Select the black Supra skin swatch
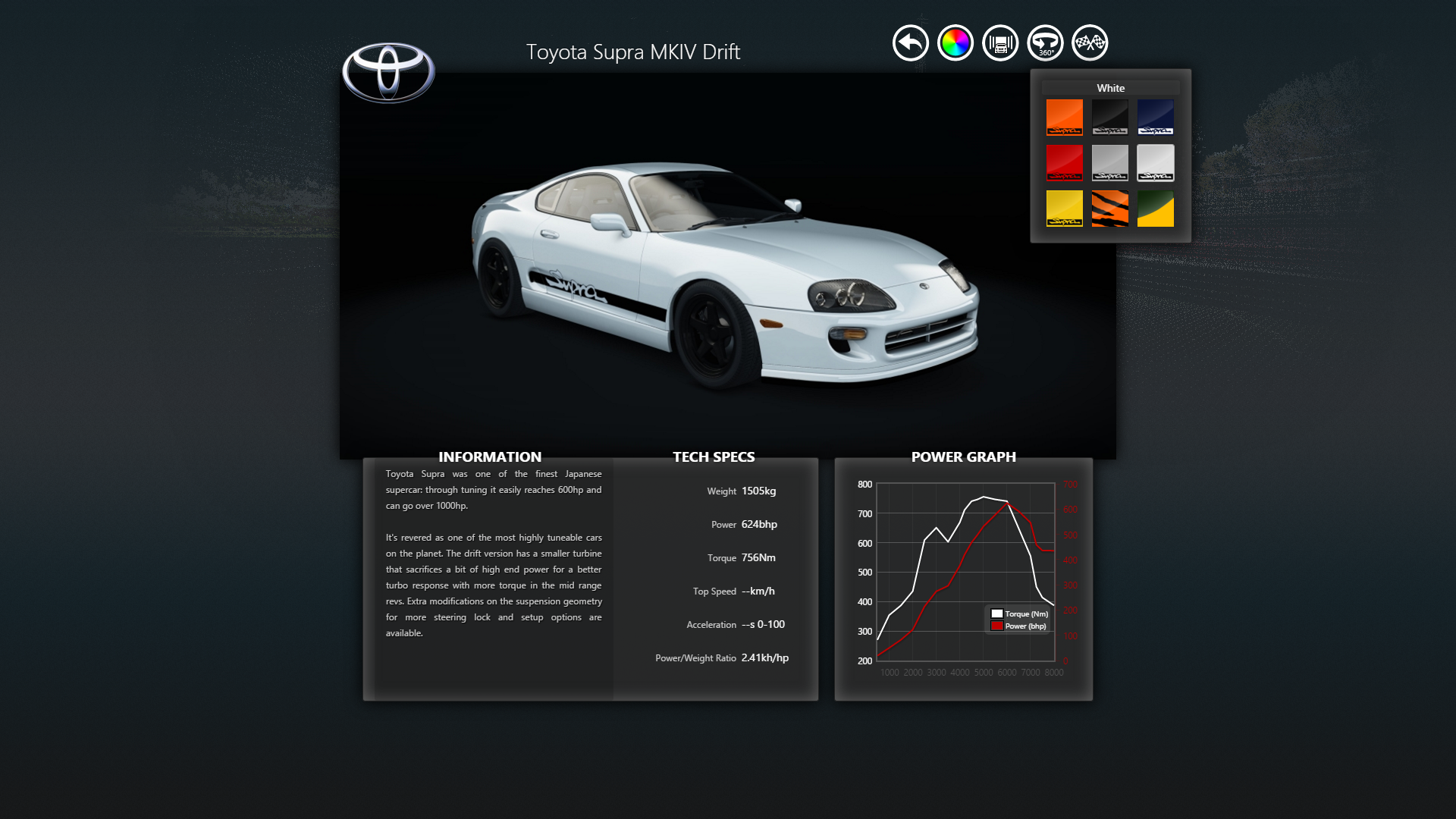This screenshot has height=819, width=1456. (1109, 118)
